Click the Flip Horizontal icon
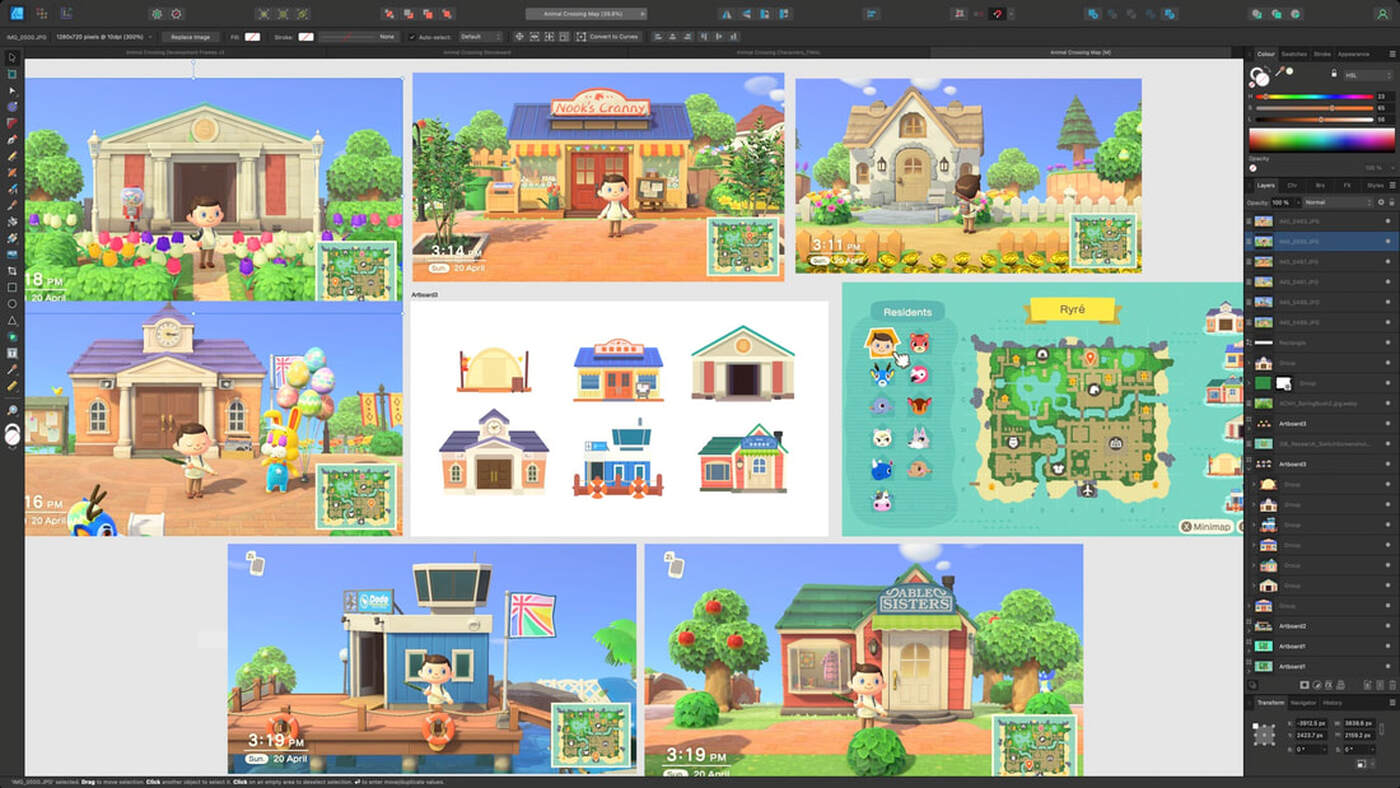This screenshot has height=788, width=1400. click(x=727, y=14)
